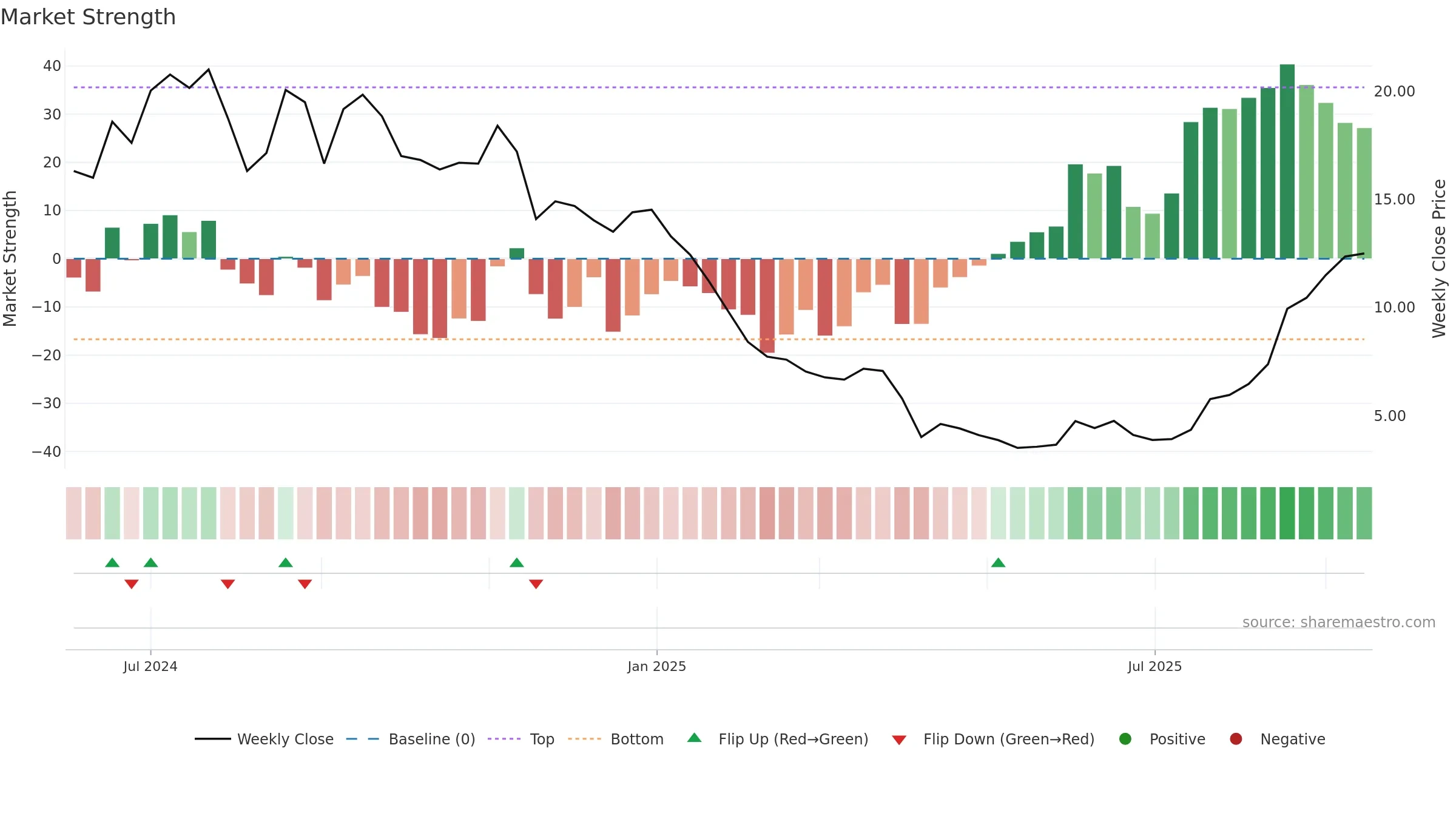Click the 15.00 price axis label
This screenshot has width=1456, height=819.
tap(1395, 200)
